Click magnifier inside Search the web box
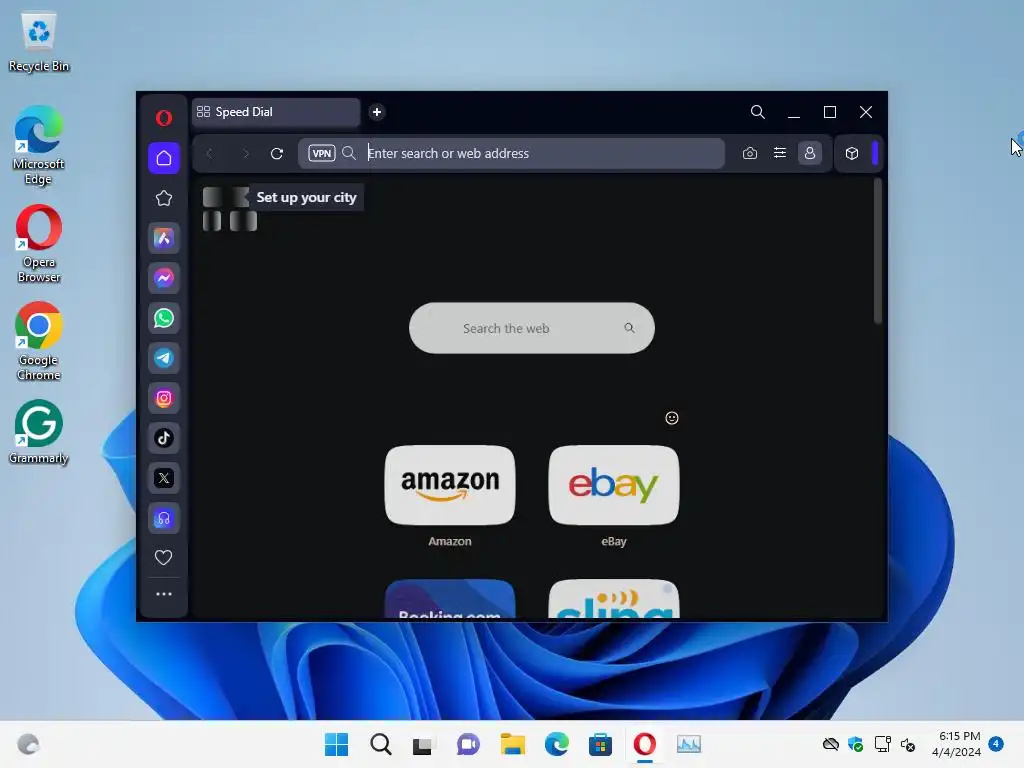Screen dimensions: 1024x768 [x=630, y=328]
